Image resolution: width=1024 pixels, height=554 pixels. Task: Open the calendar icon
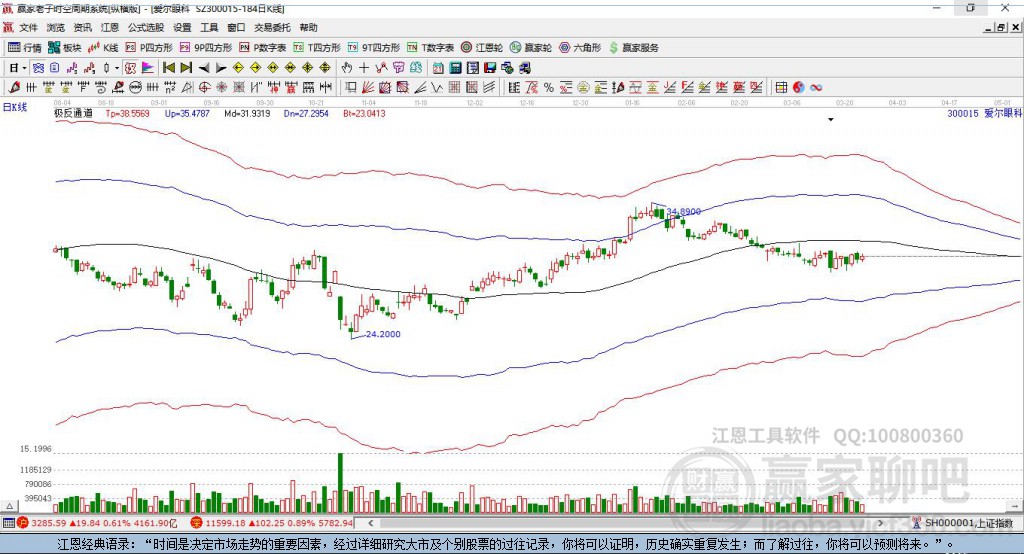click(x=438, y=68)
